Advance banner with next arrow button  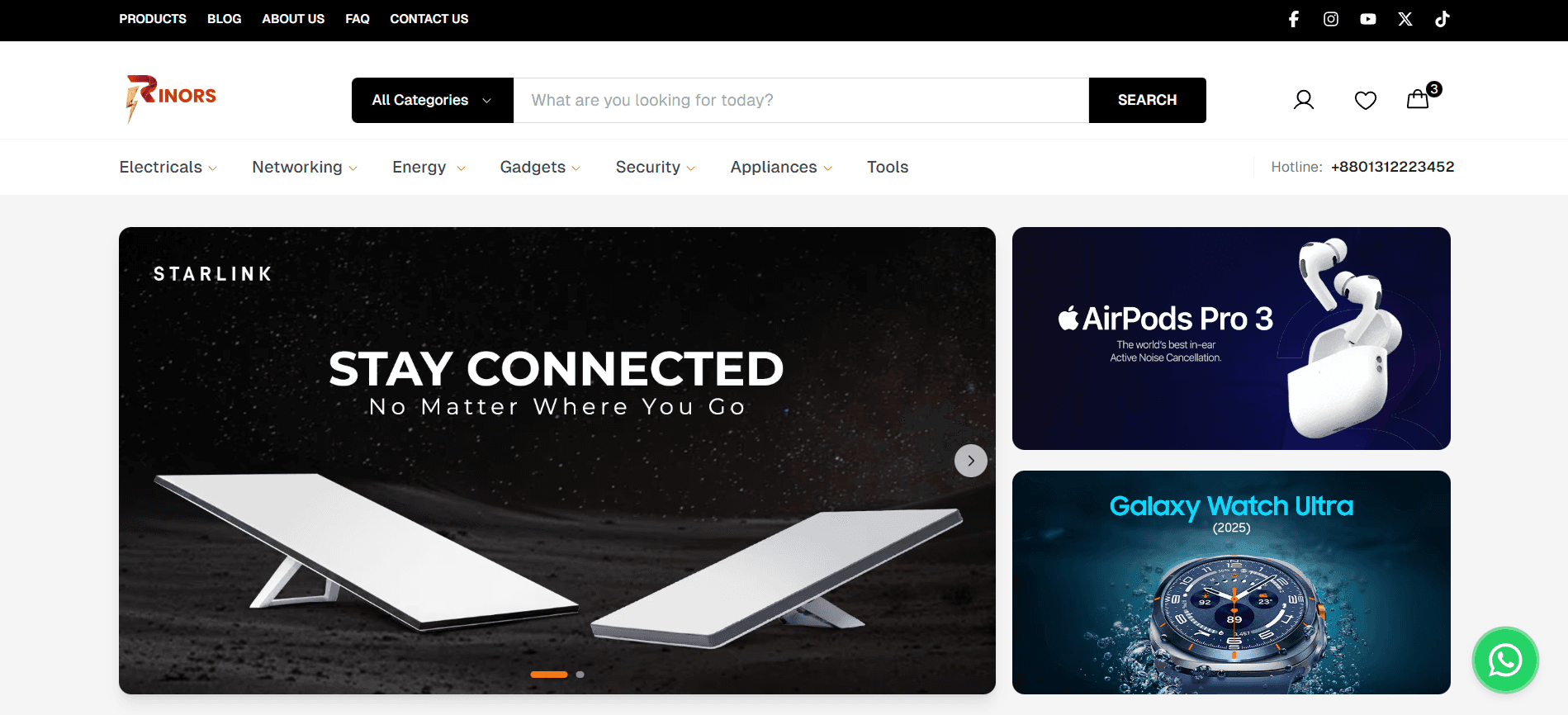tap(971, 461)
